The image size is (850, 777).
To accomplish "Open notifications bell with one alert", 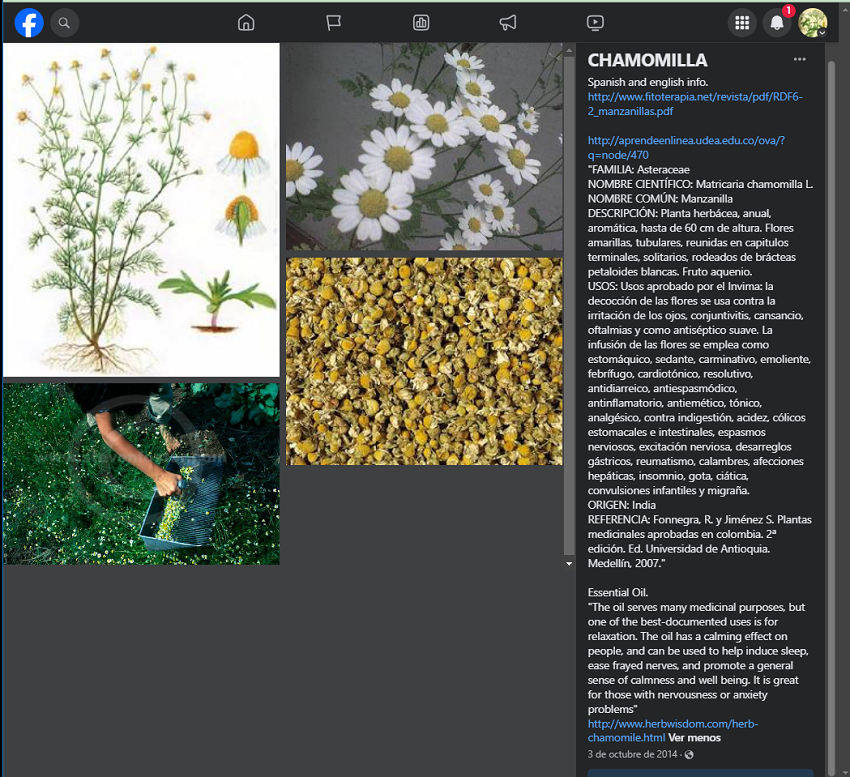I will tap(777, 22).
